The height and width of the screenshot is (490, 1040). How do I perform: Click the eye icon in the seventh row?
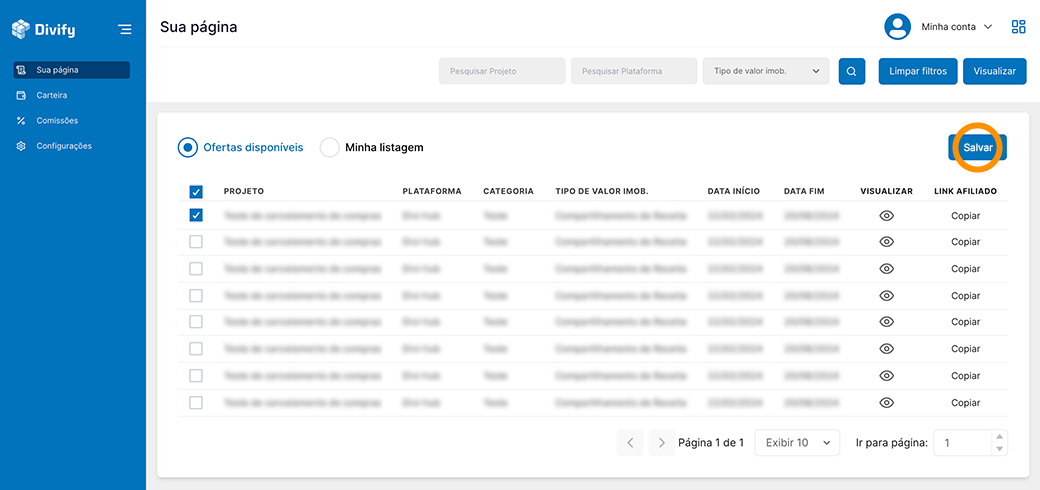click(886, 376)
